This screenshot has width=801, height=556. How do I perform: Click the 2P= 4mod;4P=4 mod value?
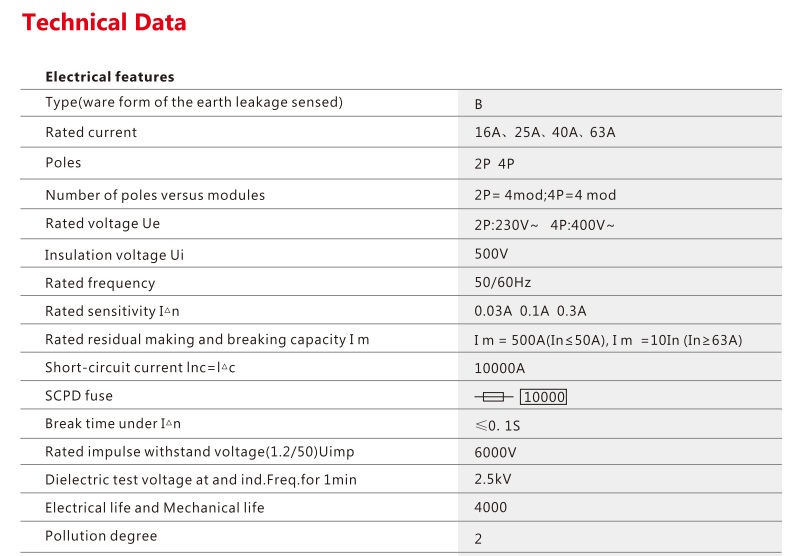point(545,195)
